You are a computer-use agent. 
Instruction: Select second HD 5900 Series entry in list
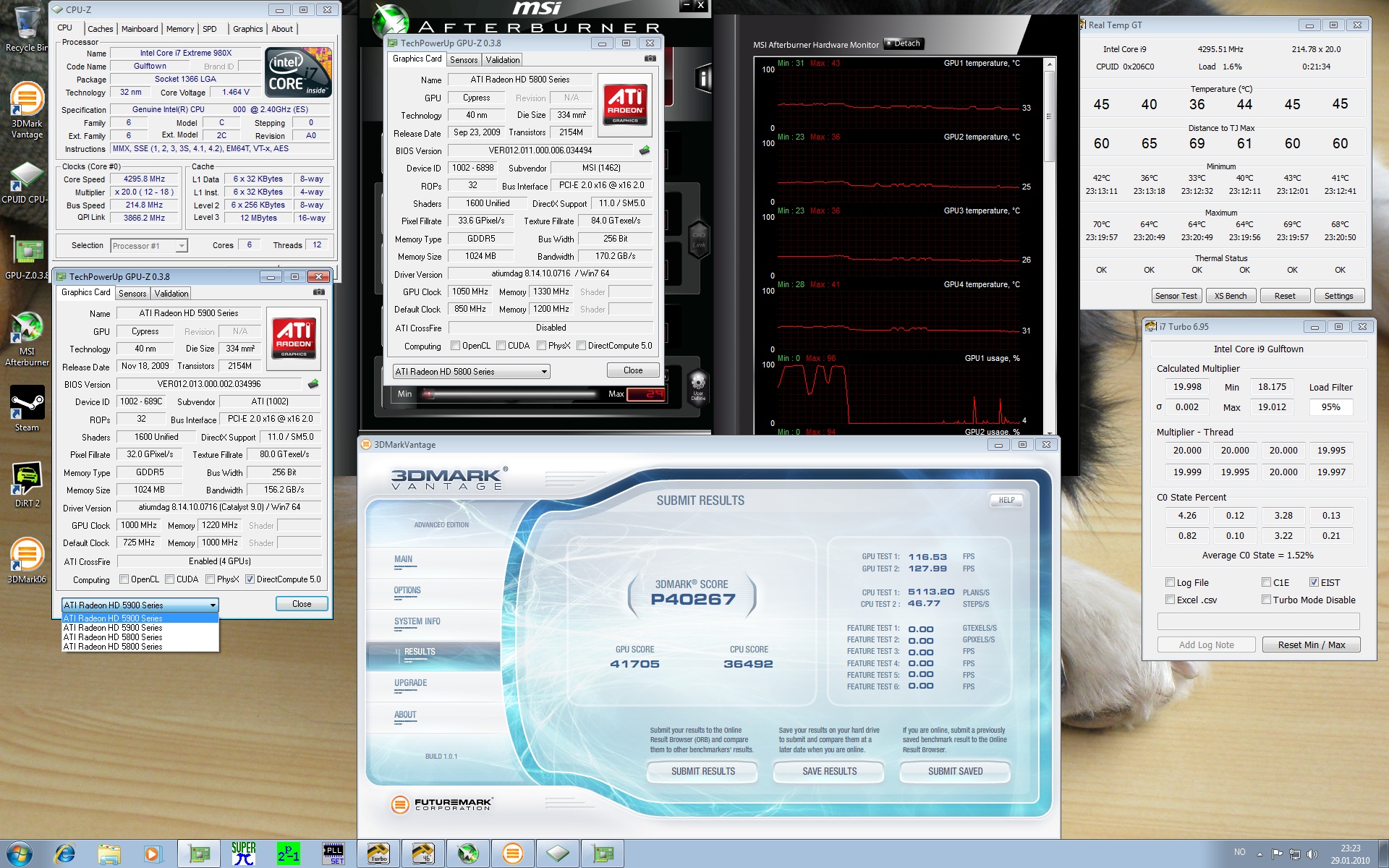(x=140, y=628)
